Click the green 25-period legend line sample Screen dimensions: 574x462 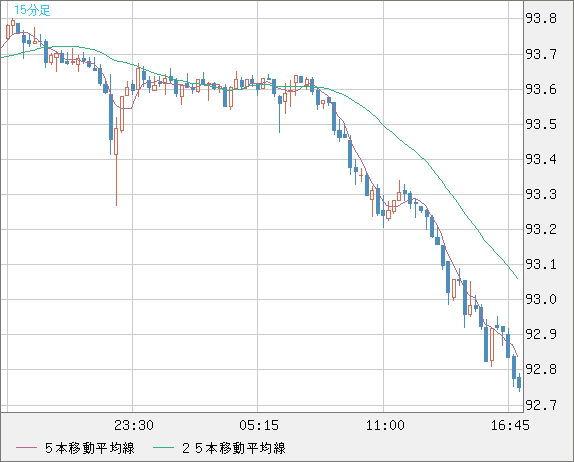pos(163,448)
